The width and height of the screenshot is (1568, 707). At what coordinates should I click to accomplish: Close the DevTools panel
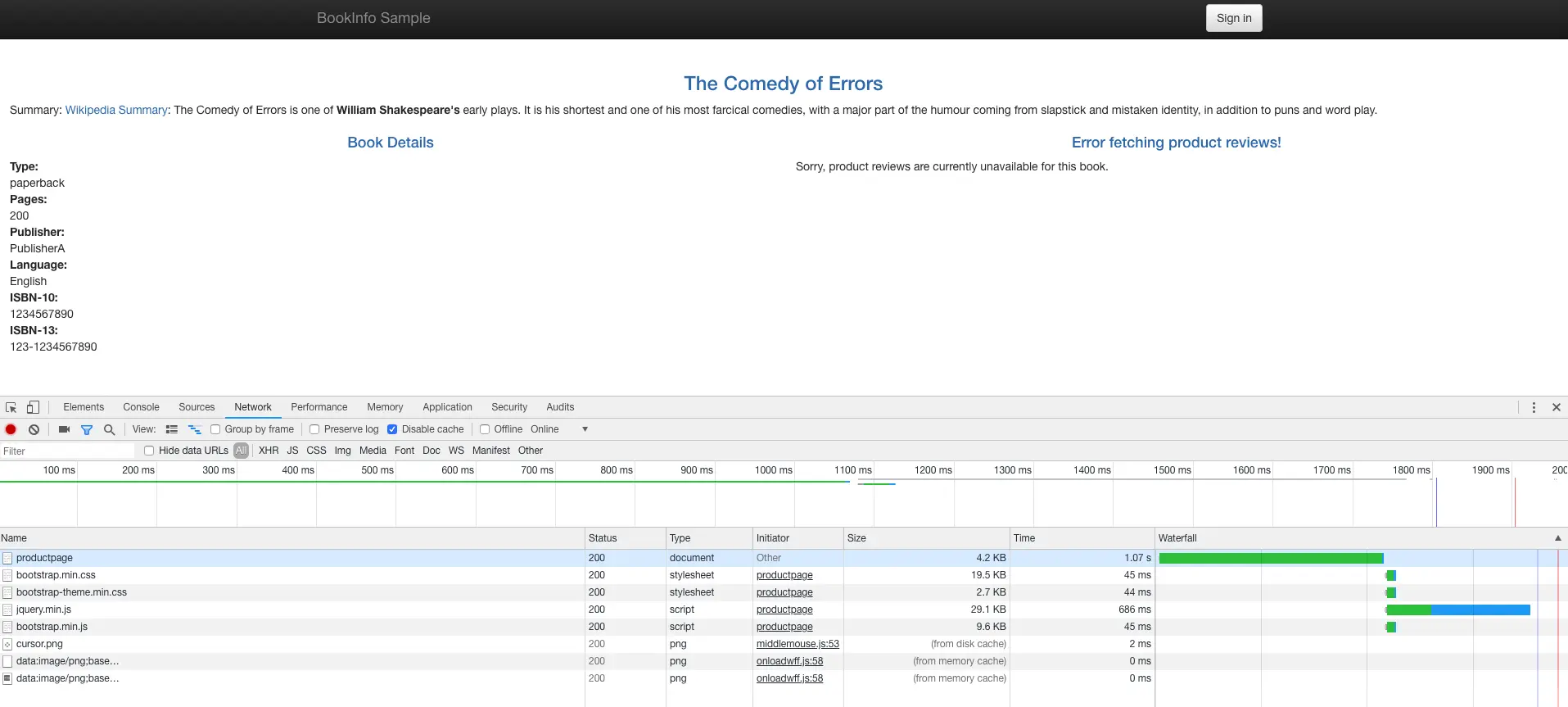pos(1557,407)
